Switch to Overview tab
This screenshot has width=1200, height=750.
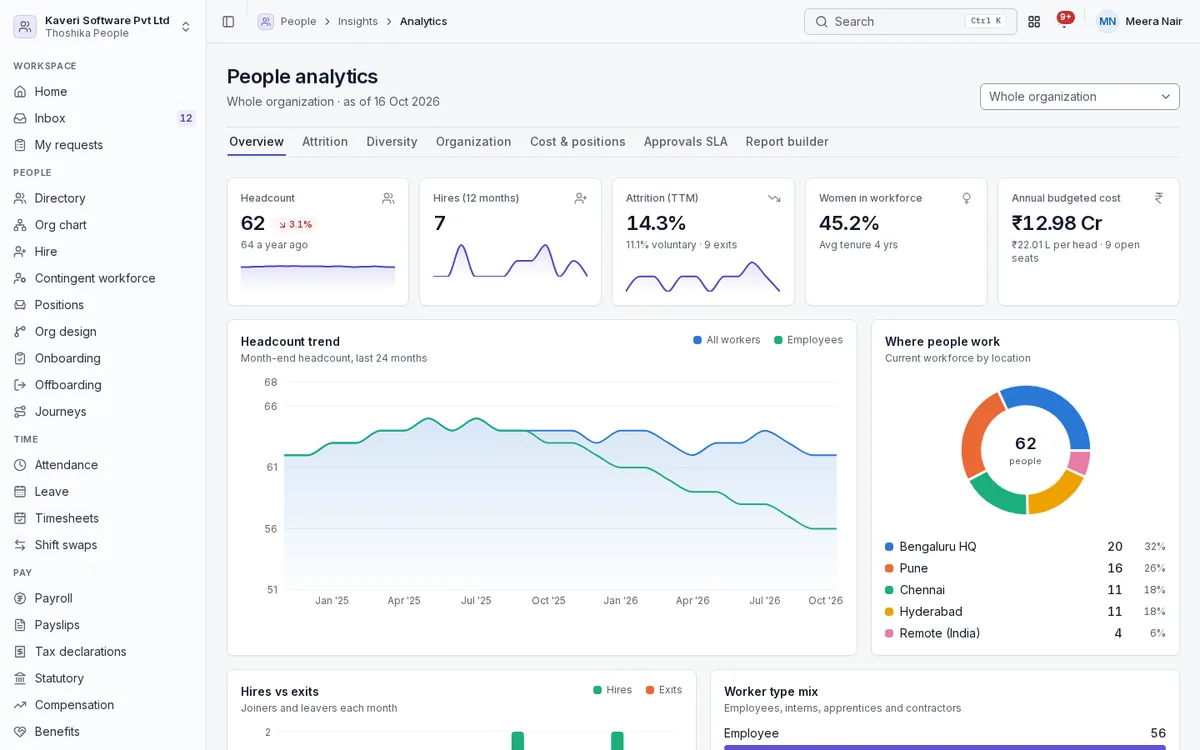tap(256, 142)
